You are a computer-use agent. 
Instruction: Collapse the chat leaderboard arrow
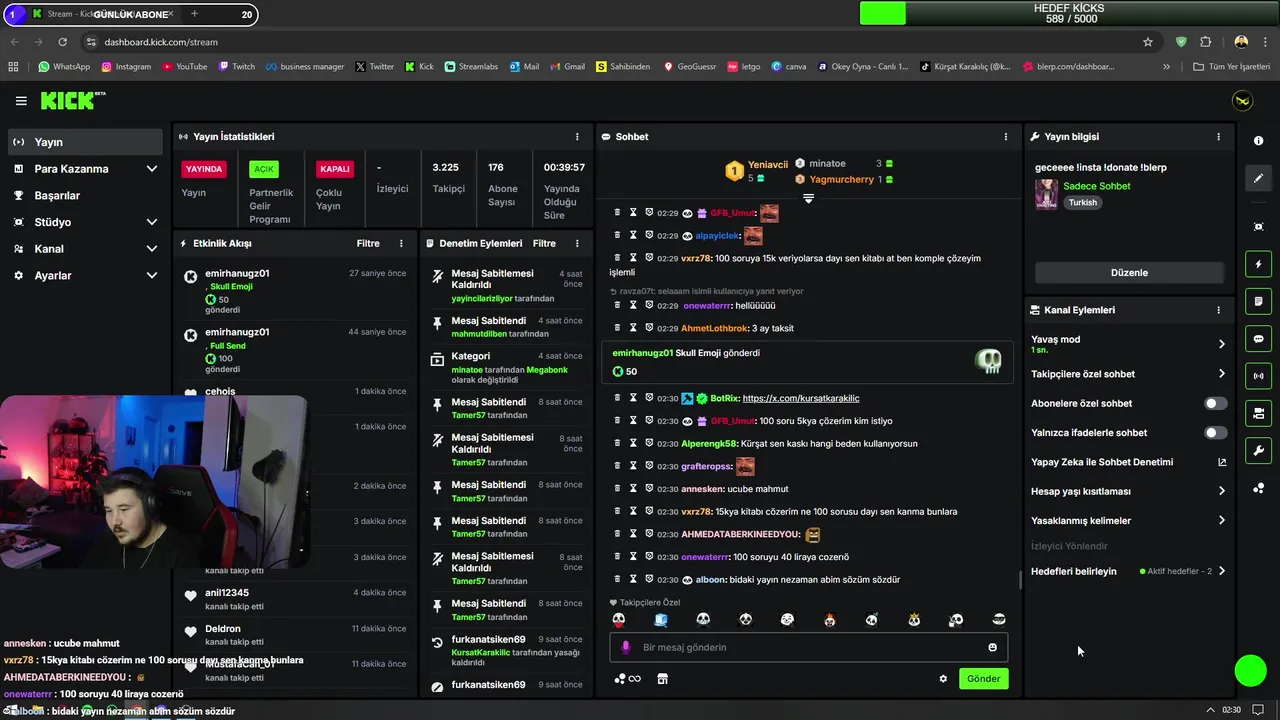point(808,198)
